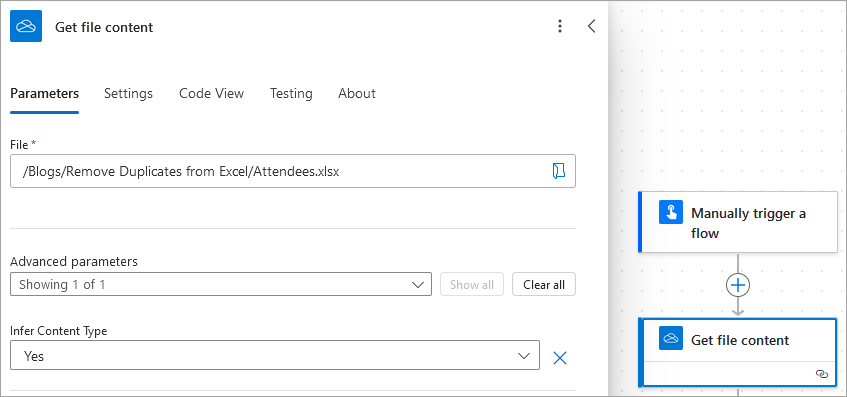Click the OneDrive icon on Get file content card
The height and width of the screenshot is (397, 847).
click(671, 338)
